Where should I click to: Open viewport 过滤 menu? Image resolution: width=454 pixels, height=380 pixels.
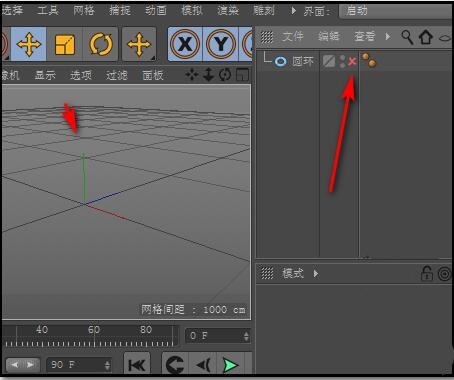[x=117, y=75]
